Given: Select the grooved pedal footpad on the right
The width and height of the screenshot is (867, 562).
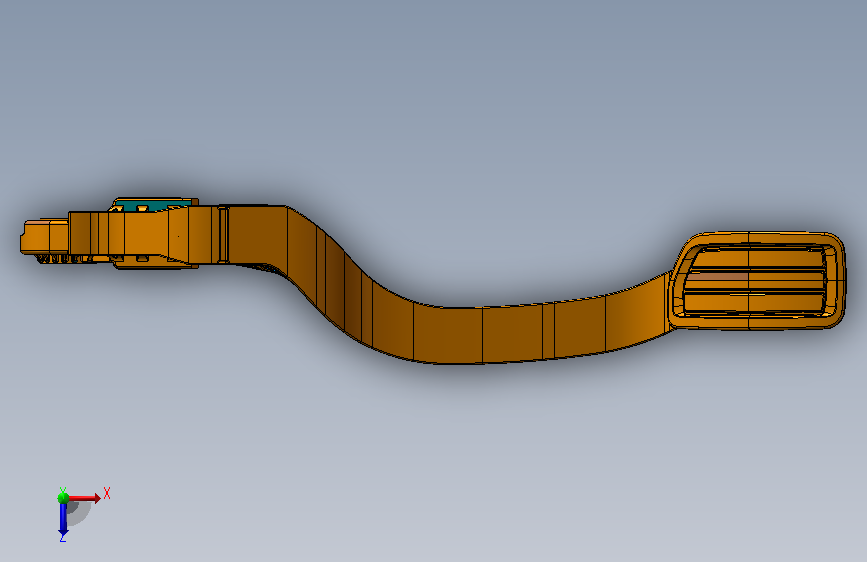Looking at the screenshot, I should tap(758, 281).
